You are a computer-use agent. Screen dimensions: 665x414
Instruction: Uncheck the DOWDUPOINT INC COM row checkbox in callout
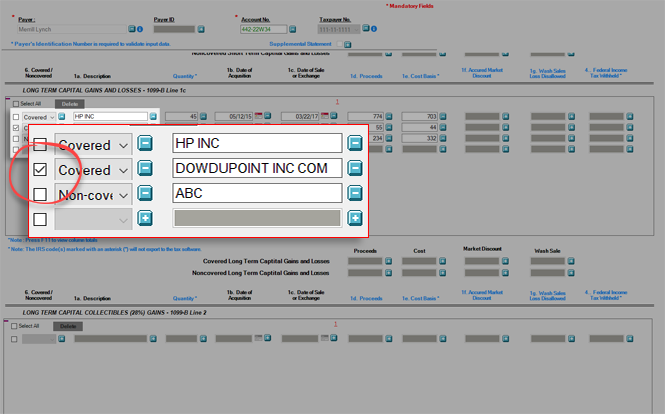tap(40, 170)
